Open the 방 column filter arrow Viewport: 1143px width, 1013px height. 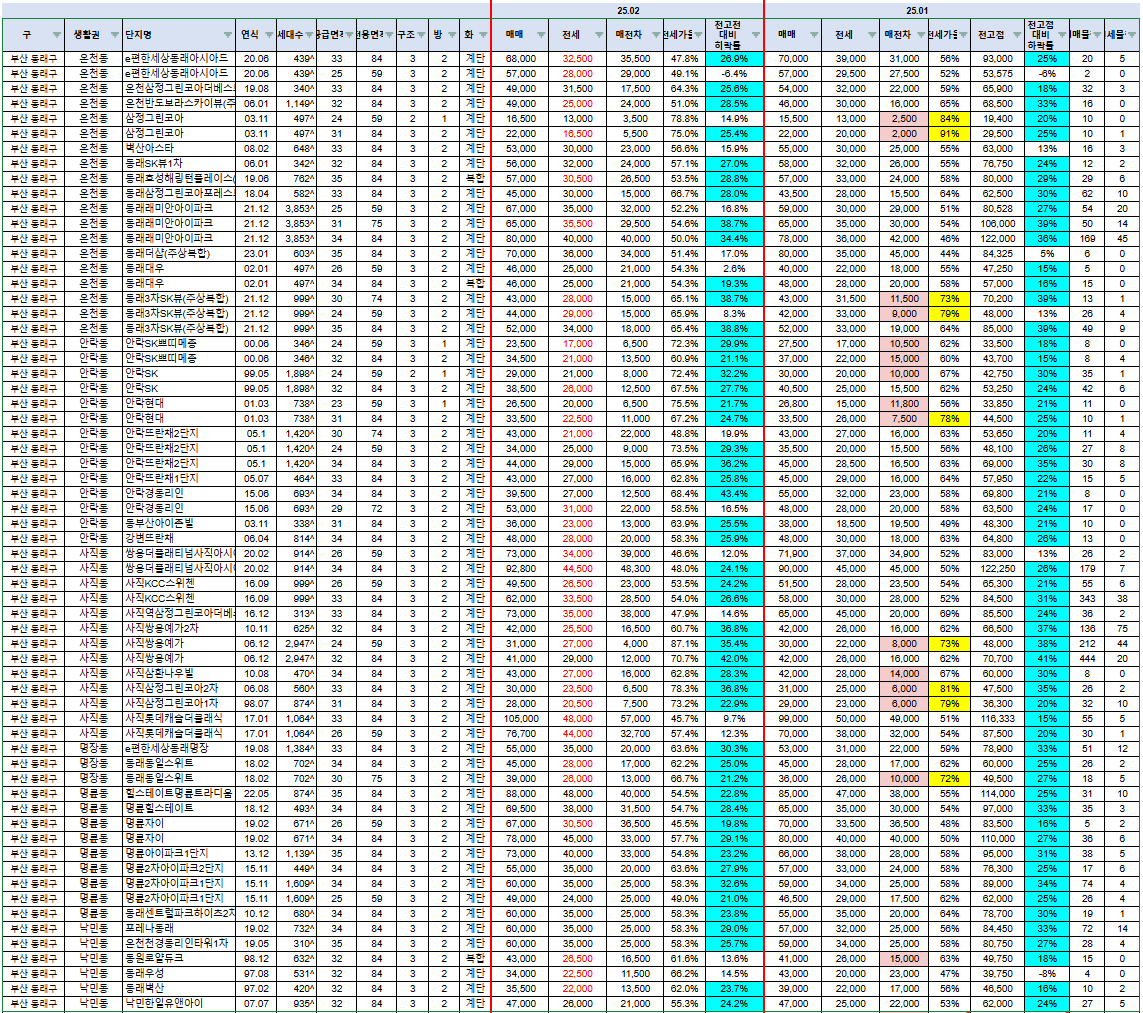pos(452,35)
